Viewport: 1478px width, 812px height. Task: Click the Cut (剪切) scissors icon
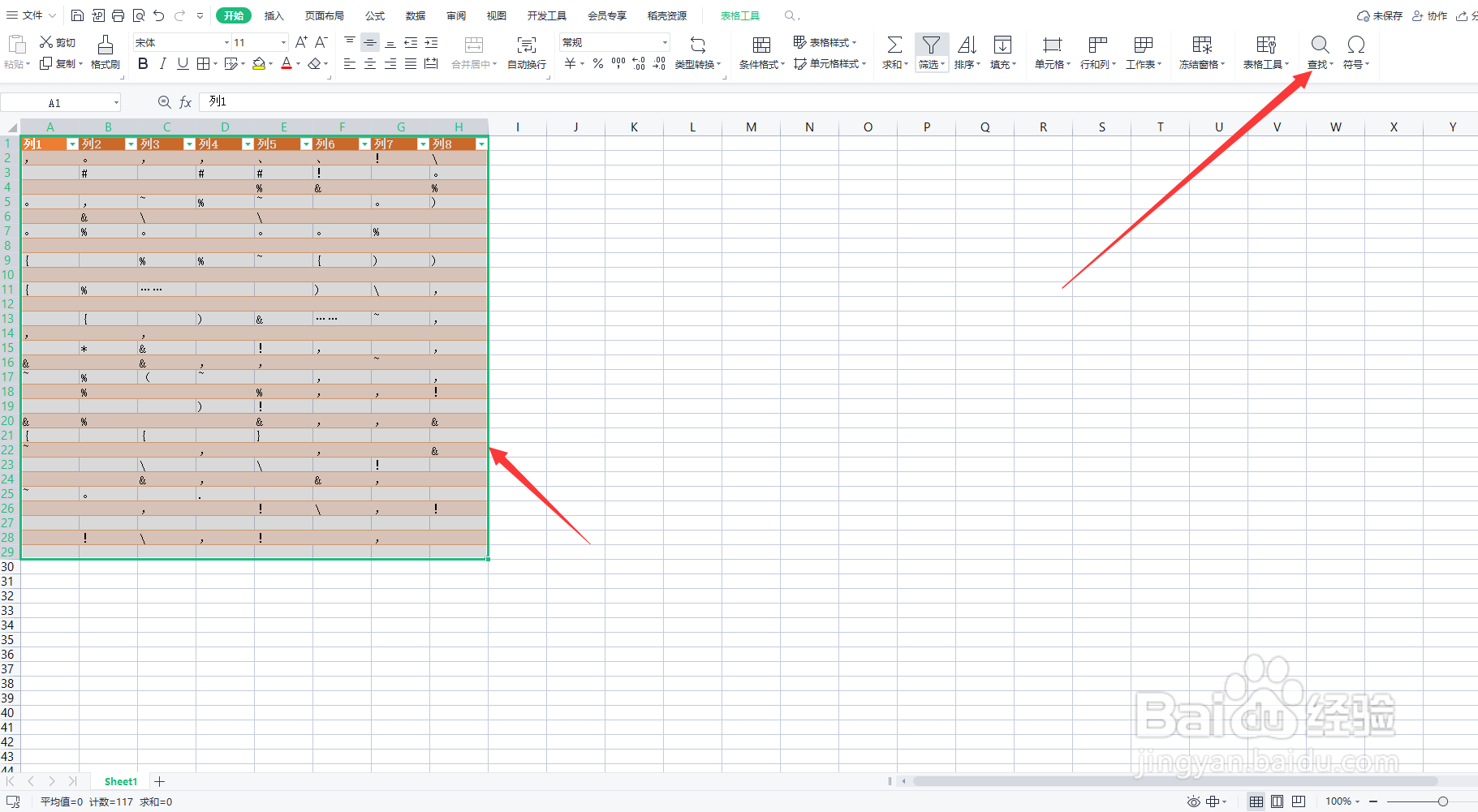point(46,42)
